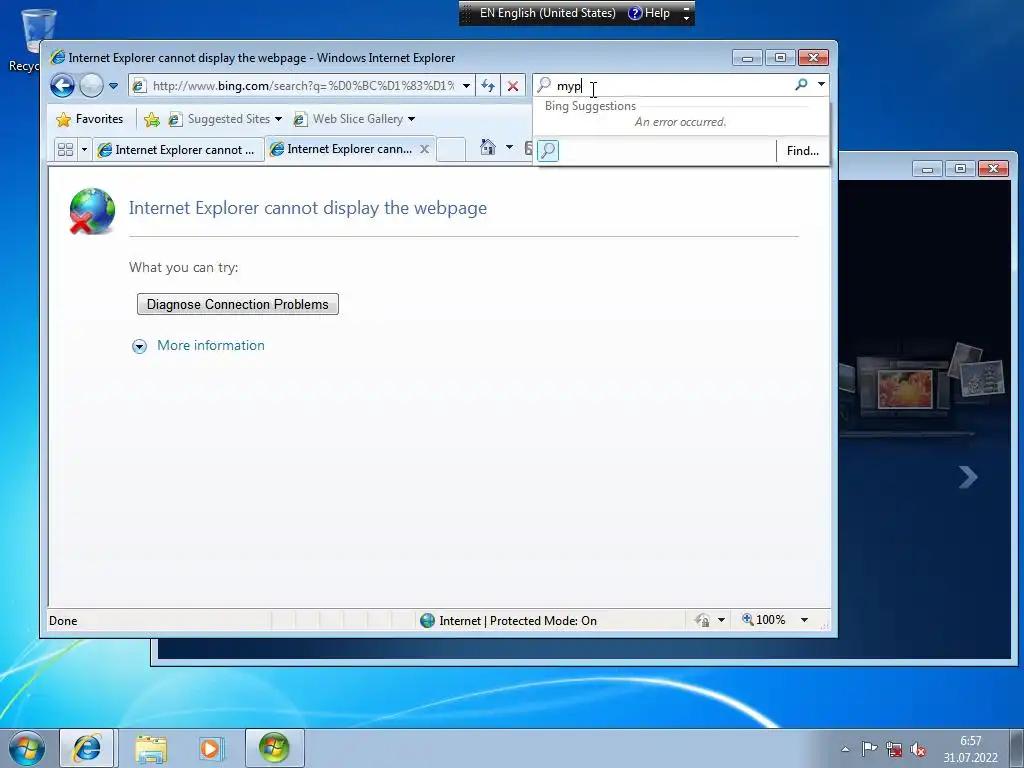Screen dimensions: 1024x768
Task: Expand the address bar history dropdown
Action: click(466, 86)
